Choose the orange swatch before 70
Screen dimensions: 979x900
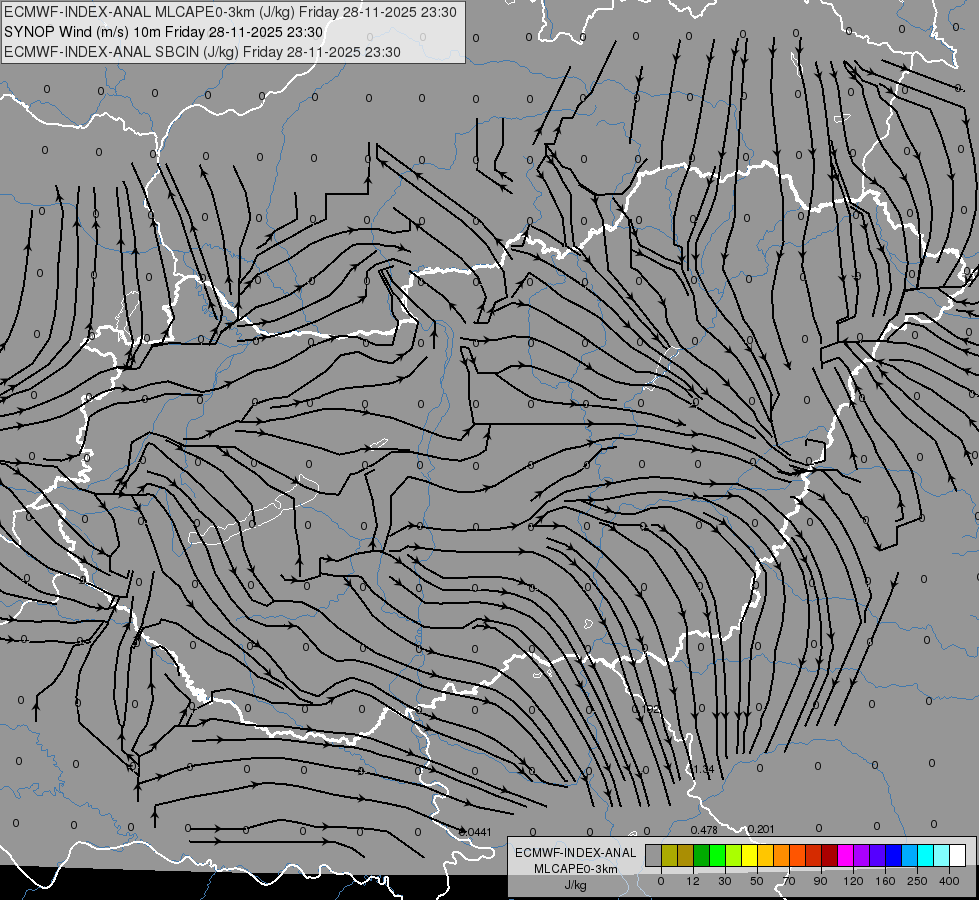click(x=782, y=855)
